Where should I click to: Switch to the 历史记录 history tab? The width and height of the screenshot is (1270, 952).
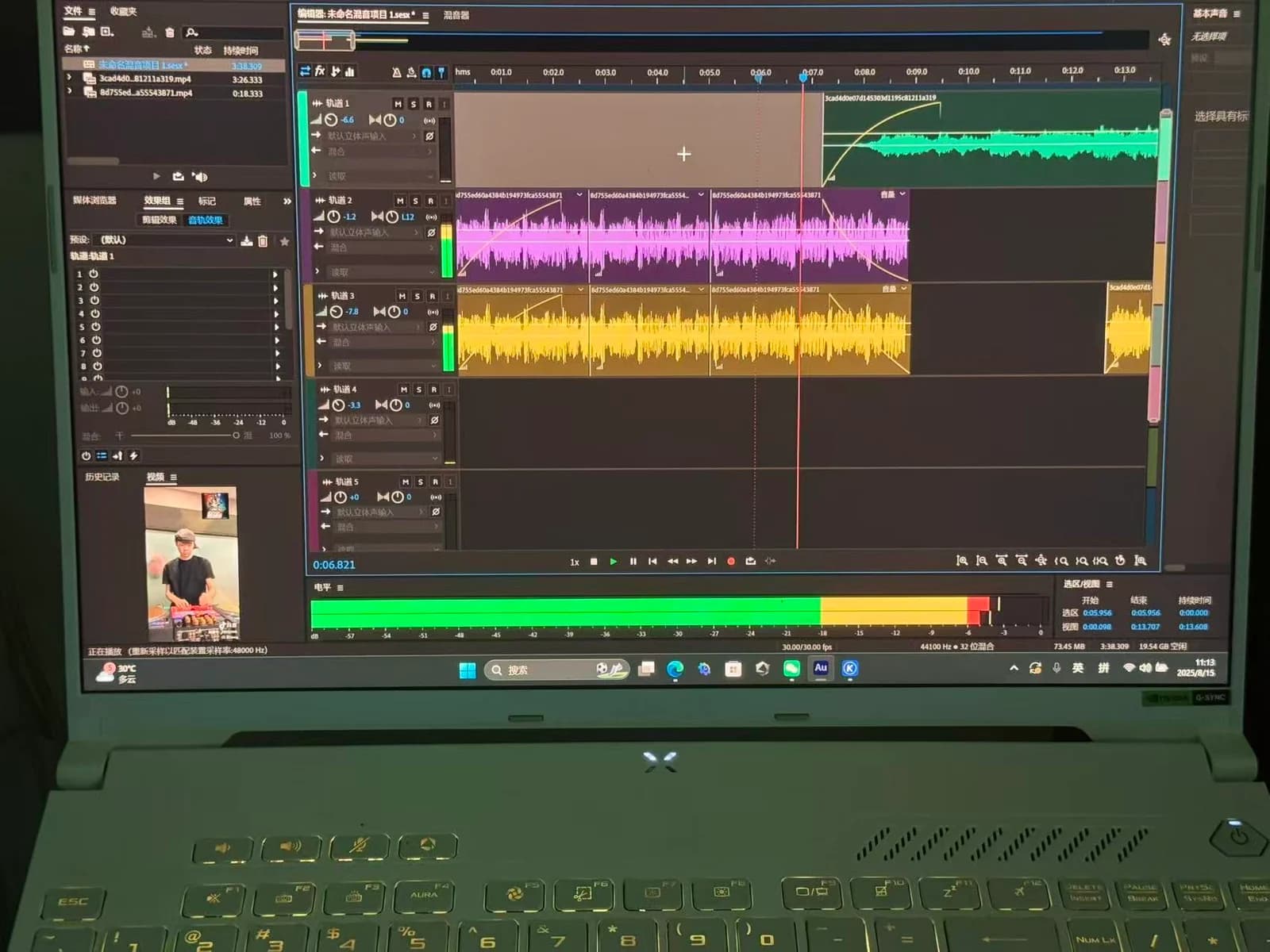(x=102, y=476)
